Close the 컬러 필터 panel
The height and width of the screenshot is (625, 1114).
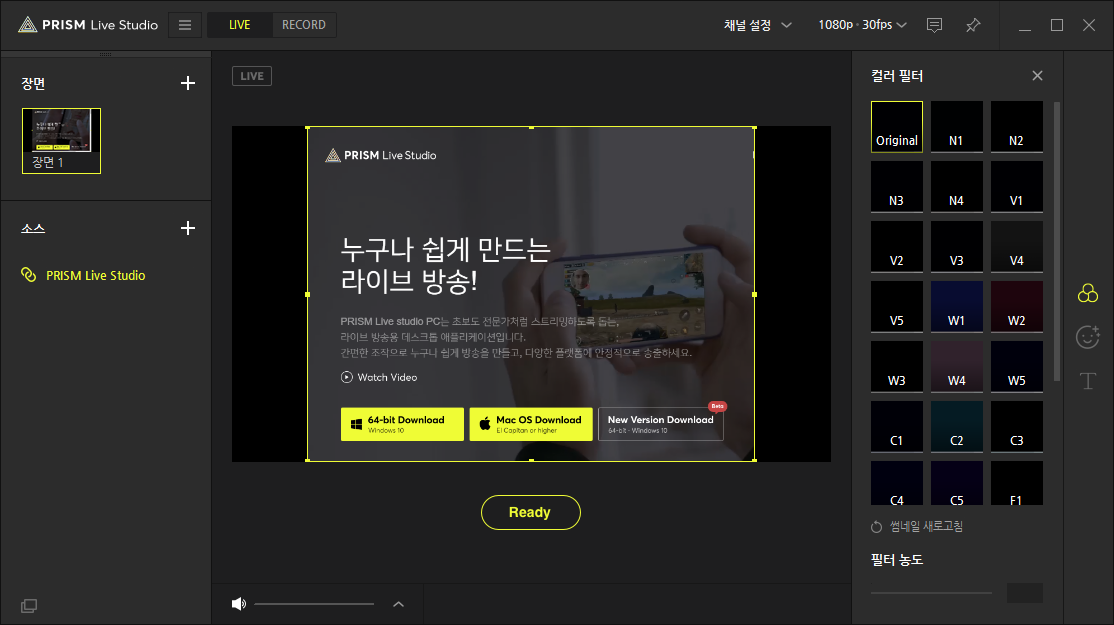tap(1037, 75)
